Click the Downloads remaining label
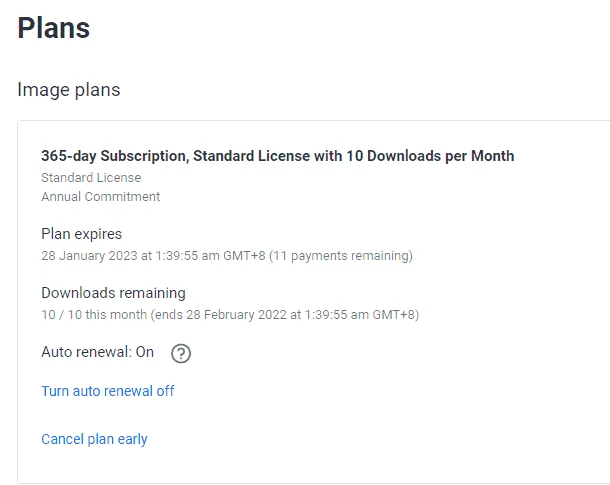The width and height of the screenshot is (610, 485). click(x=114, y=293)
